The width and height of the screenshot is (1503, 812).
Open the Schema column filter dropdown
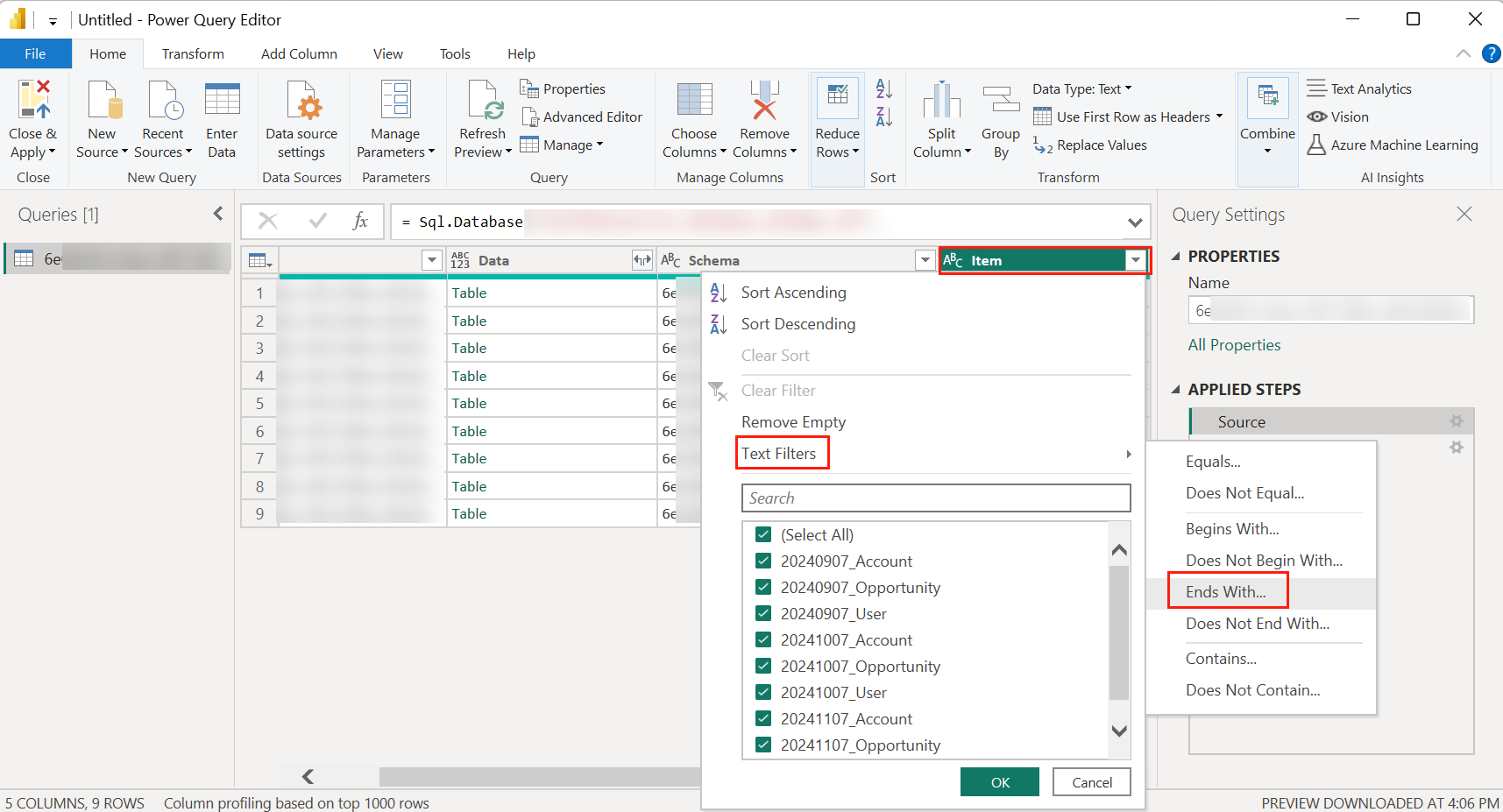click(925, 260)
